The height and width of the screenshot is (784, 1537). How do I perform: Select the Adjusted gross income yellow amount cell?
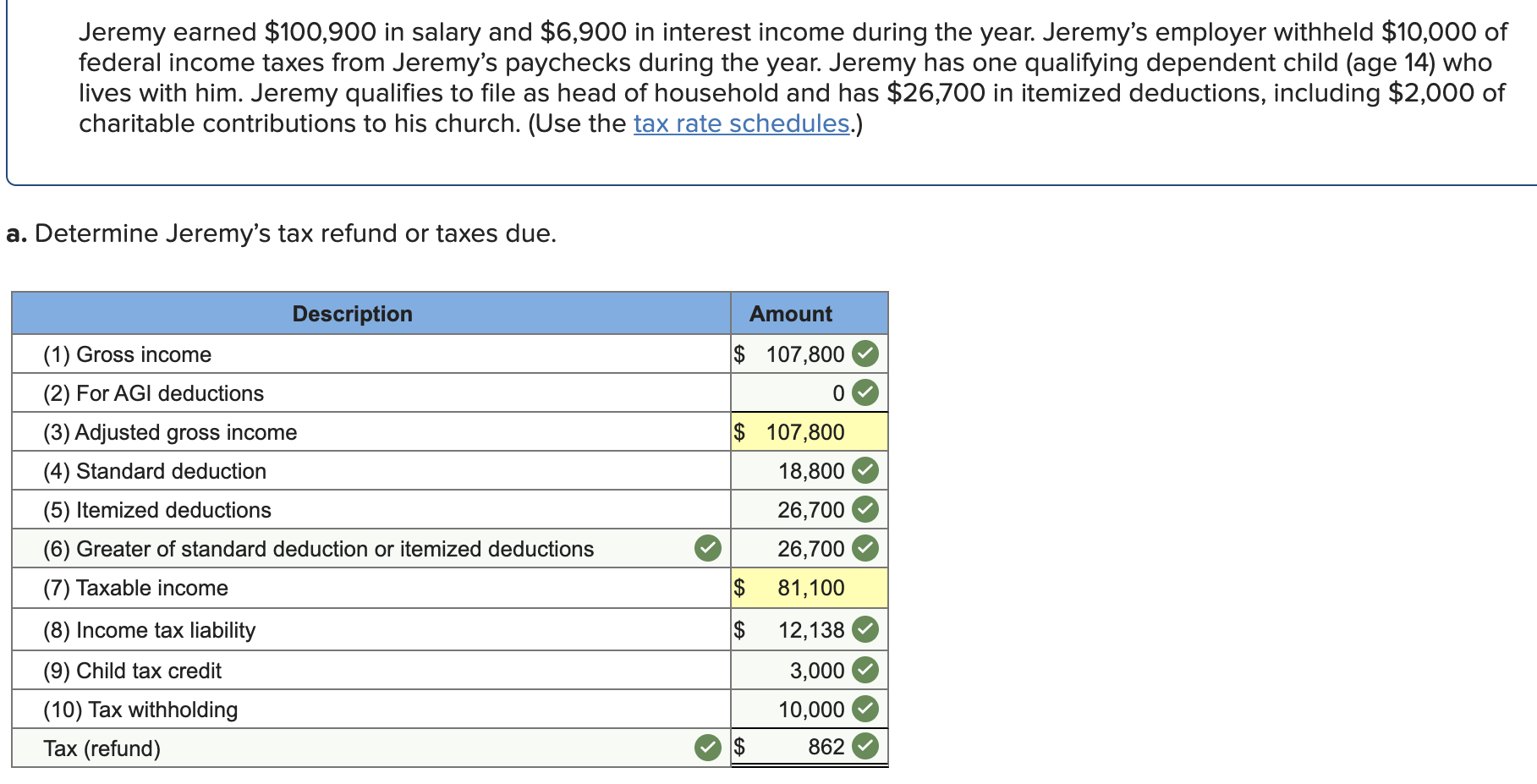pyautogui.click(x=810, y=431)
